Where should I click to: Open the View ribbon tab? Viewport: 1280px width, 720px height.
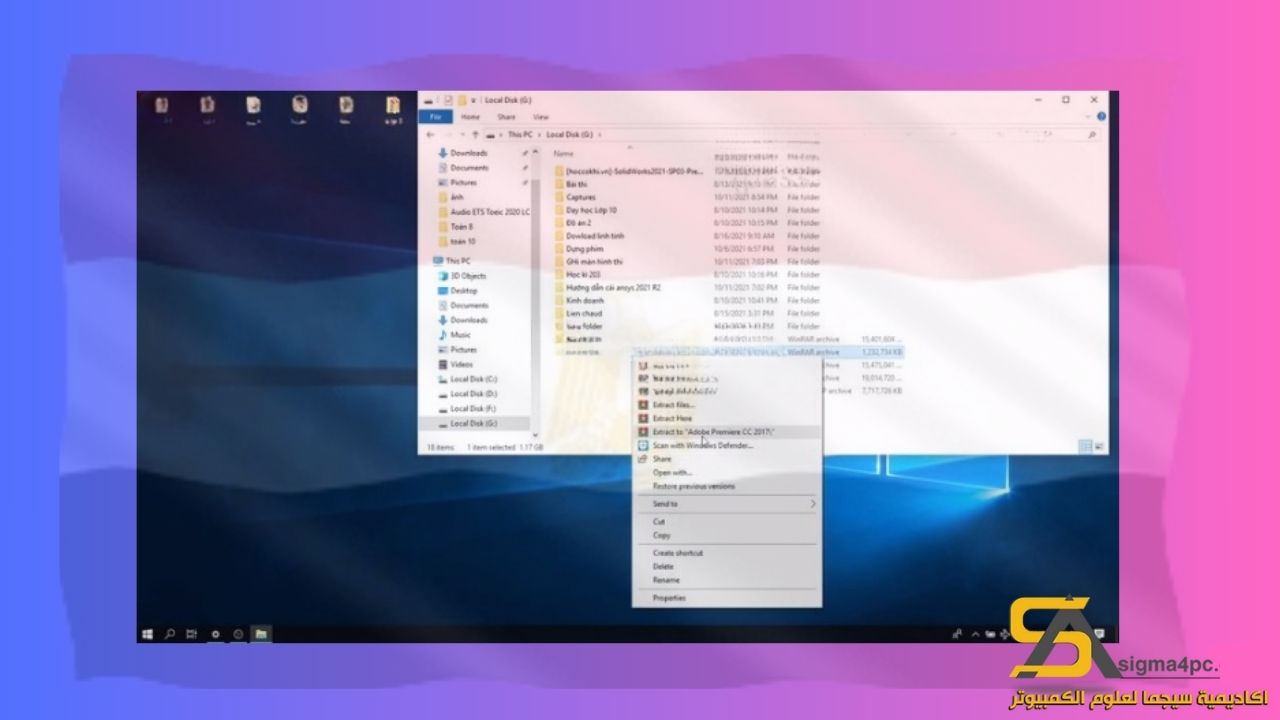pos(541,117)
